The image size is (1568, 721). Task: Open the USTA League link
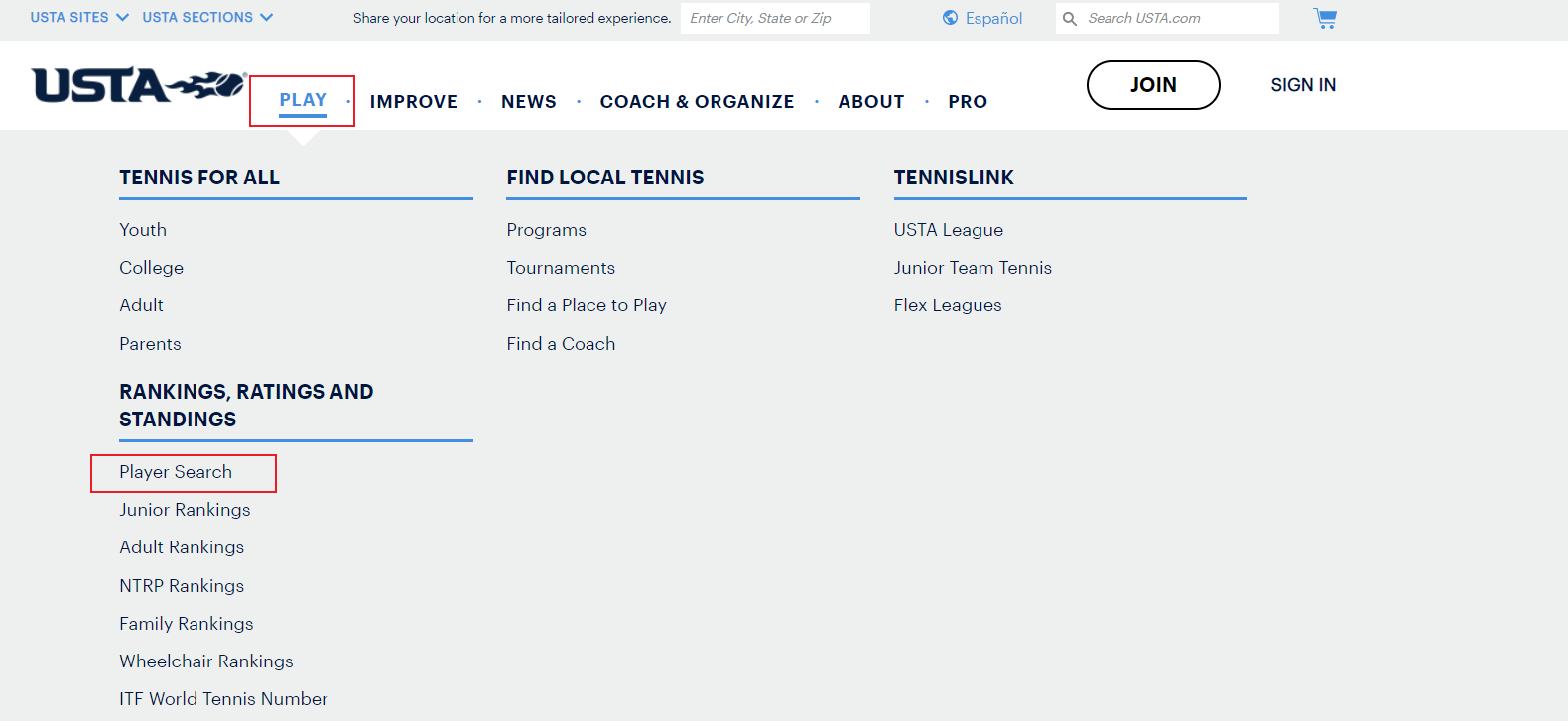(949, 230)
